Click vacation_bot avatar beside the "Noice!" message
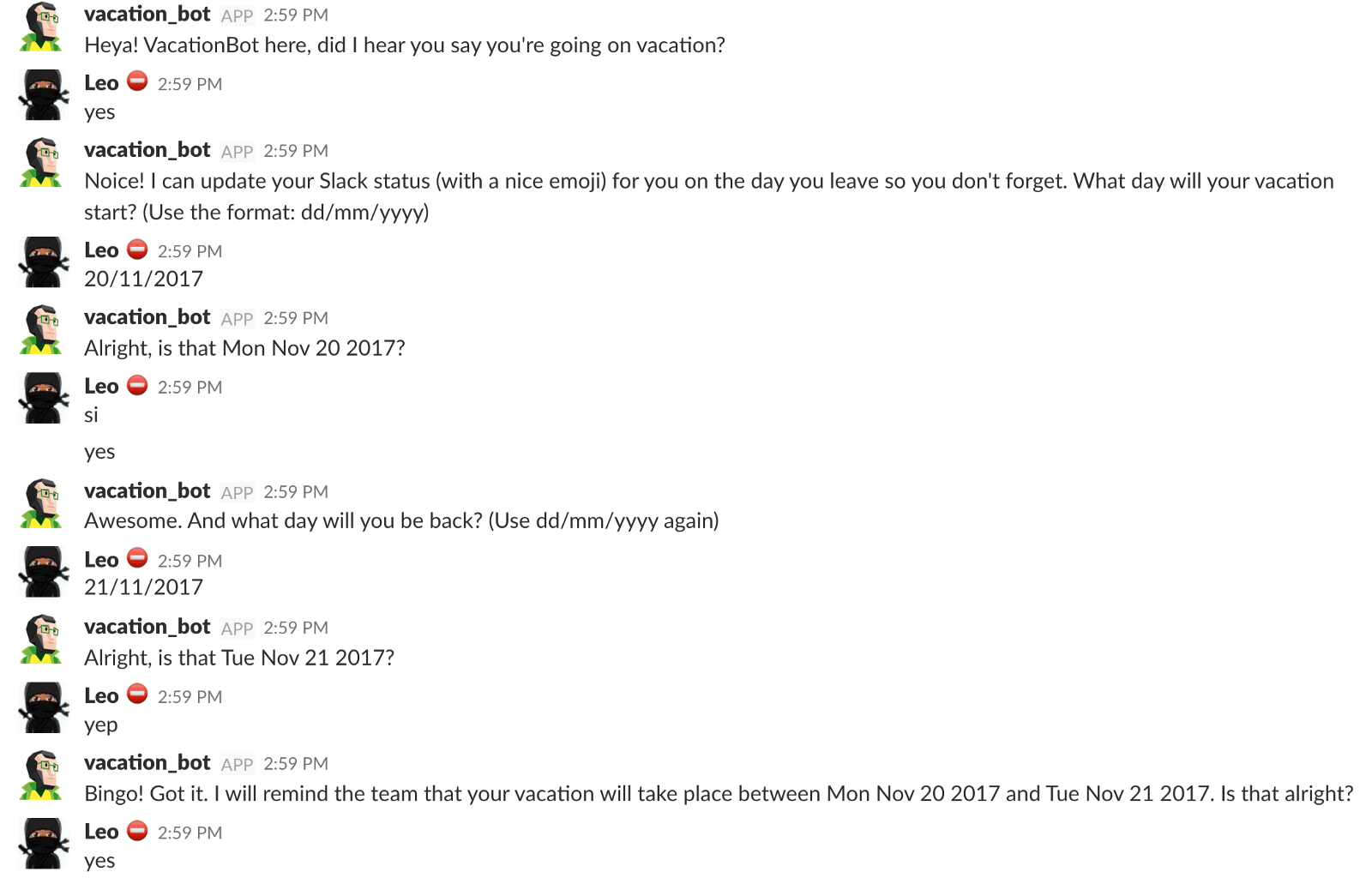1372x878 pixels. (42, 162)
